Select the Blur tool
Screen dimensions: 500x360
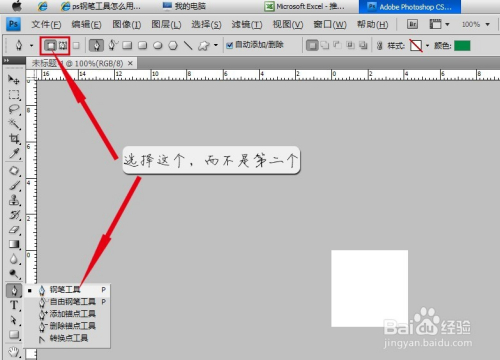point(14,259)
